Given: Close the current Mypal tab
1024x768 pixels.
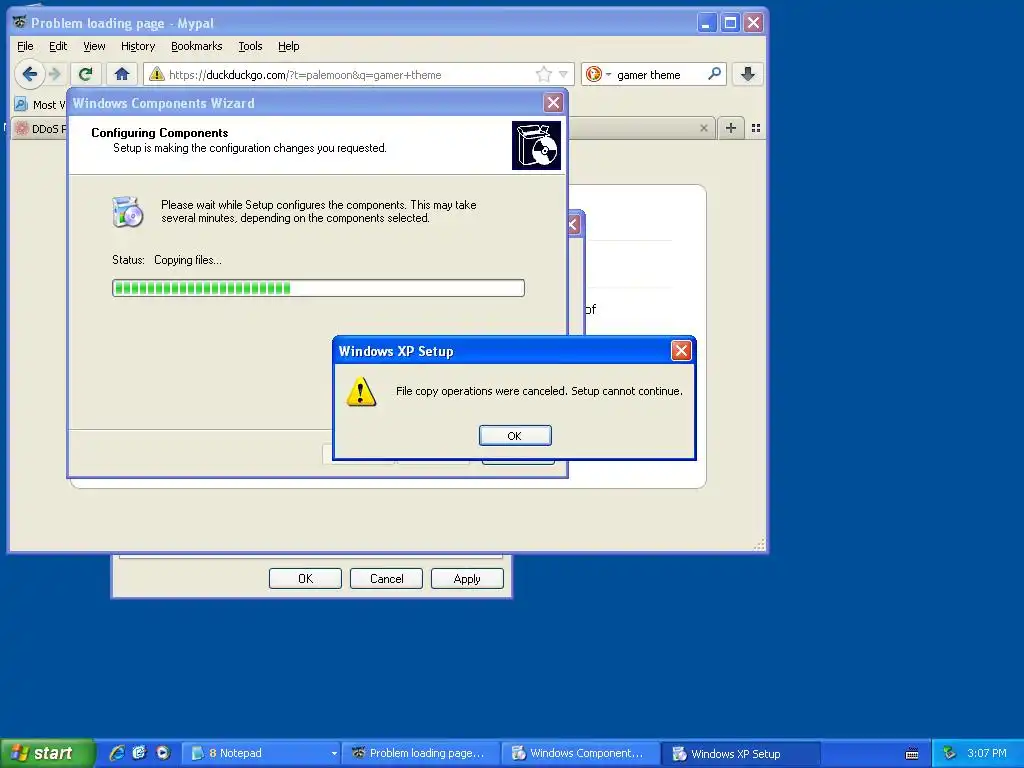Looking at the screenshot, I should (x=703, y=128).
